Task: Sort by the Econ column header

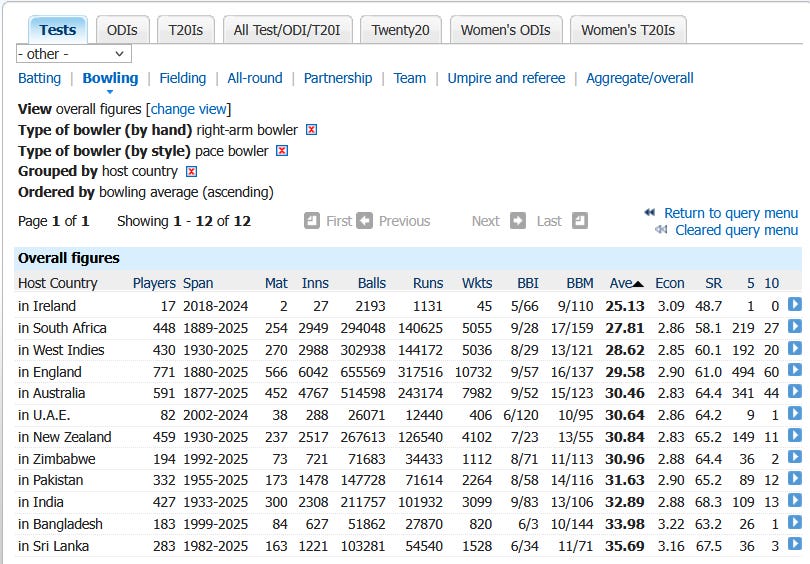Action: point(670,283)
